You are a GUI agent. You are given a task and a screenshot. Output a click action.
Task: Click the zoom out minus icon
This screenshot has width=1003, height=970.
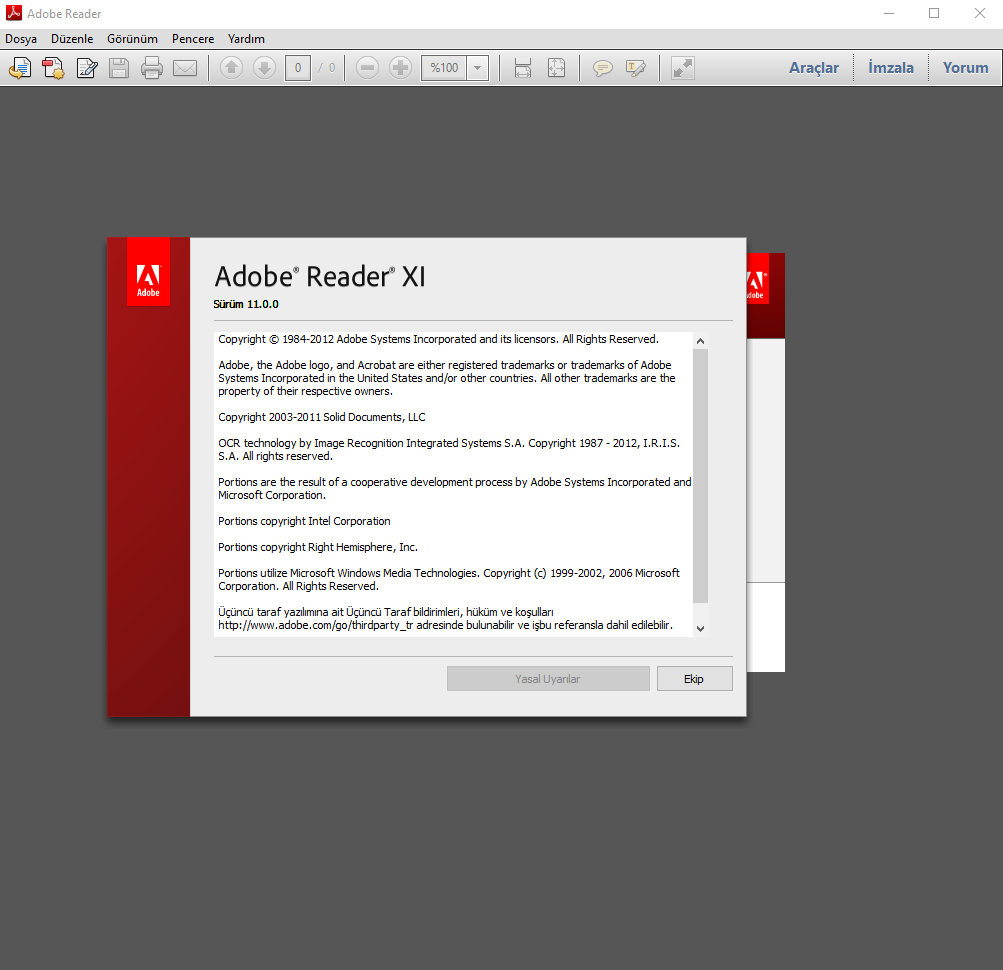pos(367,68)
